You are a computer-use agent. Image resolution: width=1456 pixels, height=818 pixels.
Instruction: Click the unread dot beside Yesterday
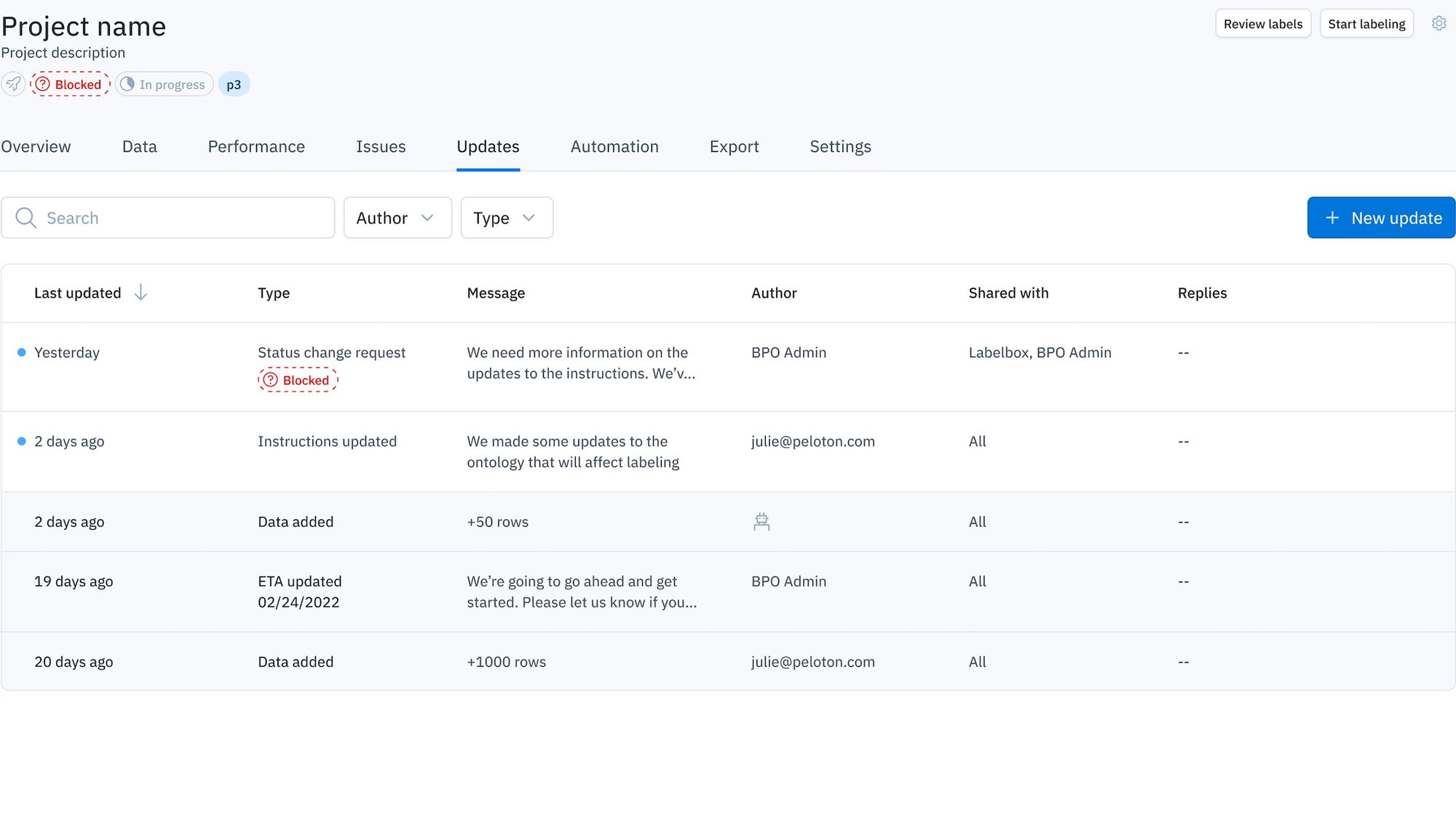tap(22, 352)
